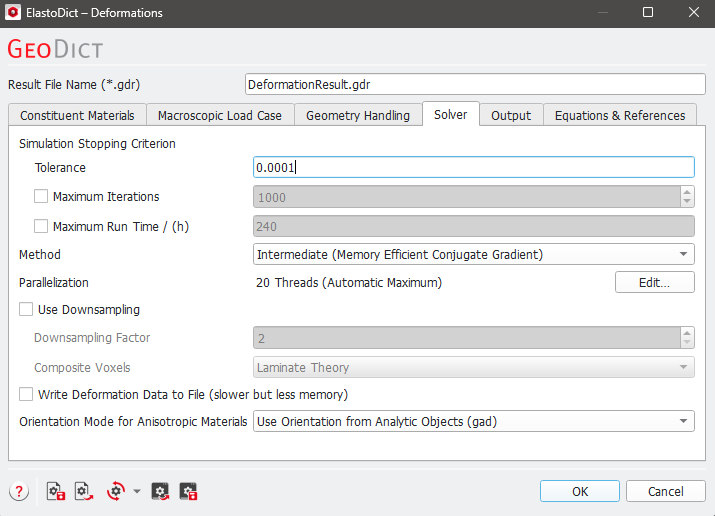Confirm with the OK button
The width and height of the screenshot is (715, 516).
580,491
